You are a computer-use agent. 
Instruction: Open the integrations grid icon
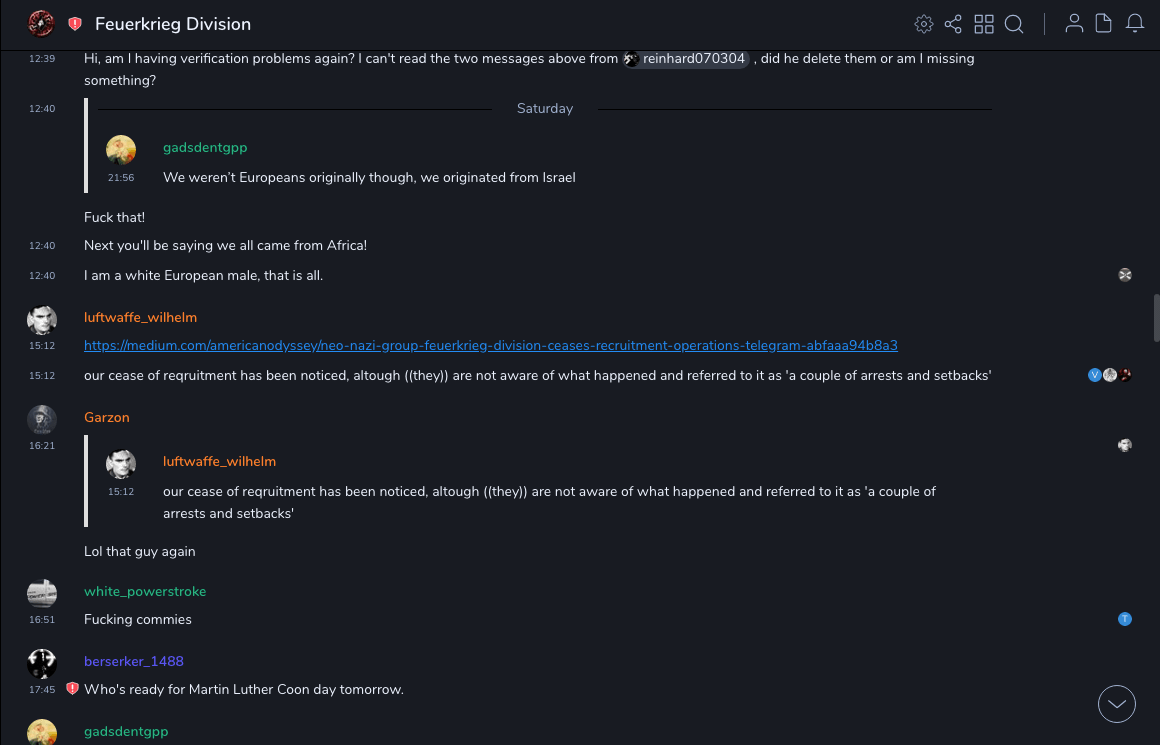pos(984,24)
